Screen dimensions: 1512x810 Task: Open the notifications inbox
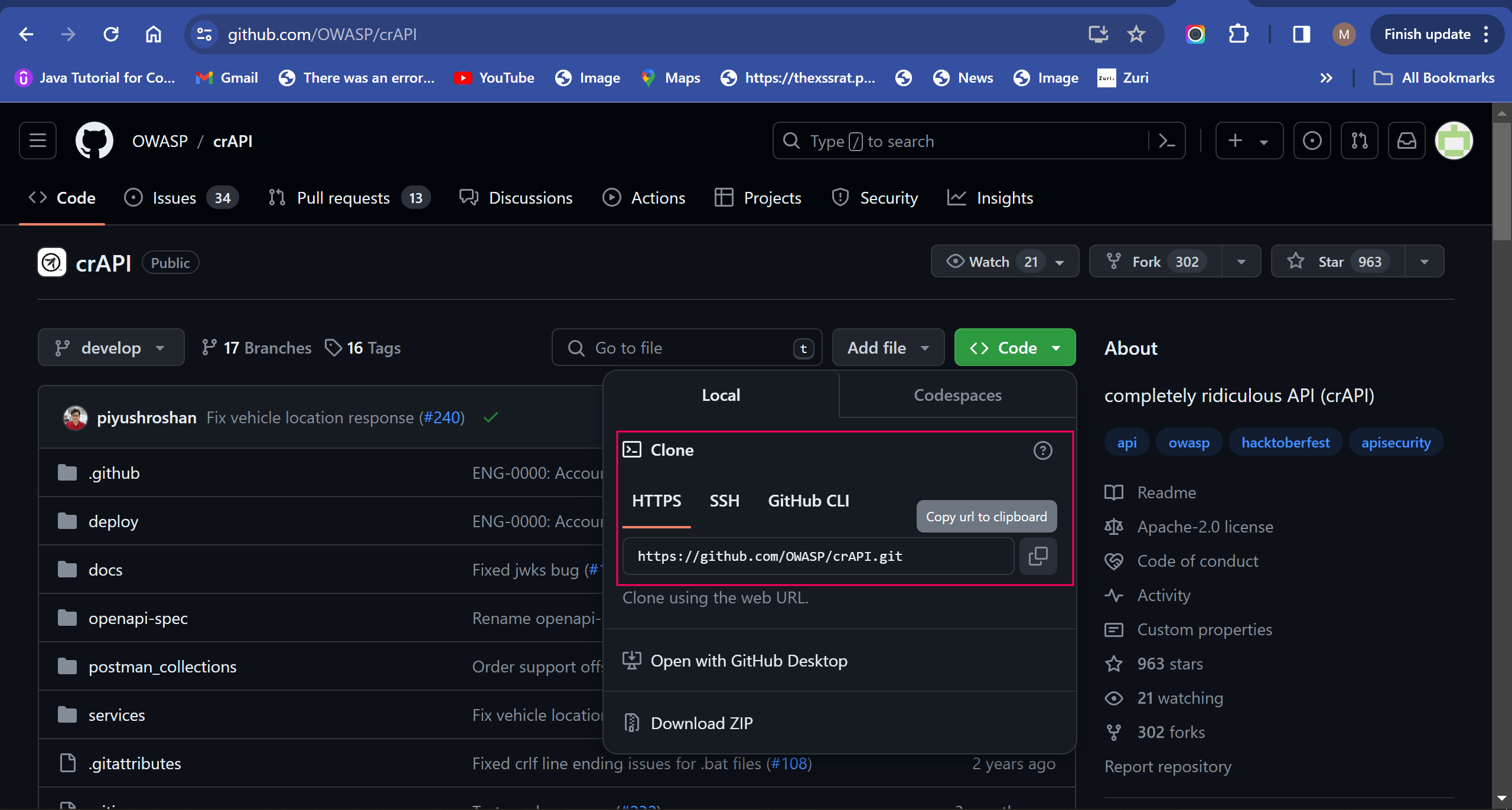(1406, 141)
